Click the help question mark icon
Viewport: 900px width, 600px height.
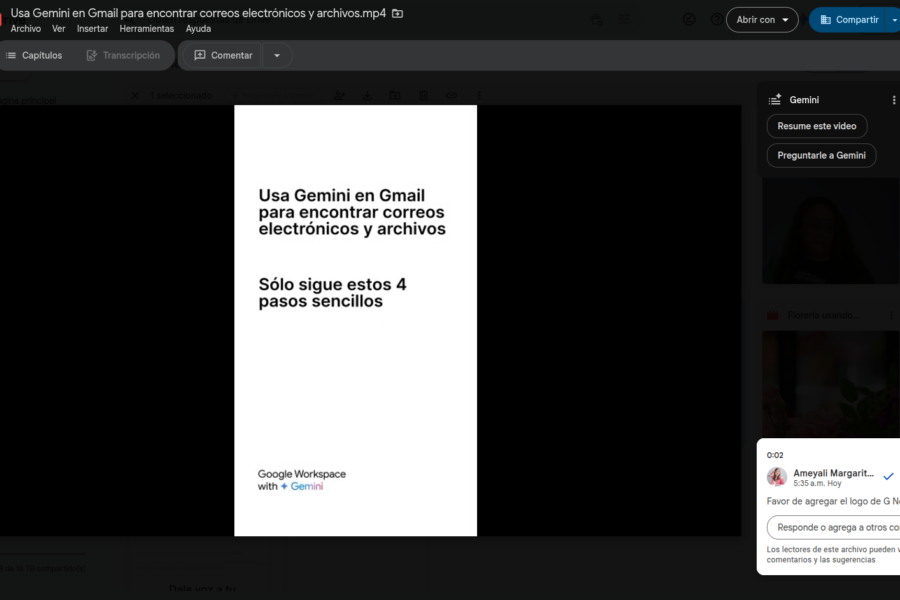716,20
